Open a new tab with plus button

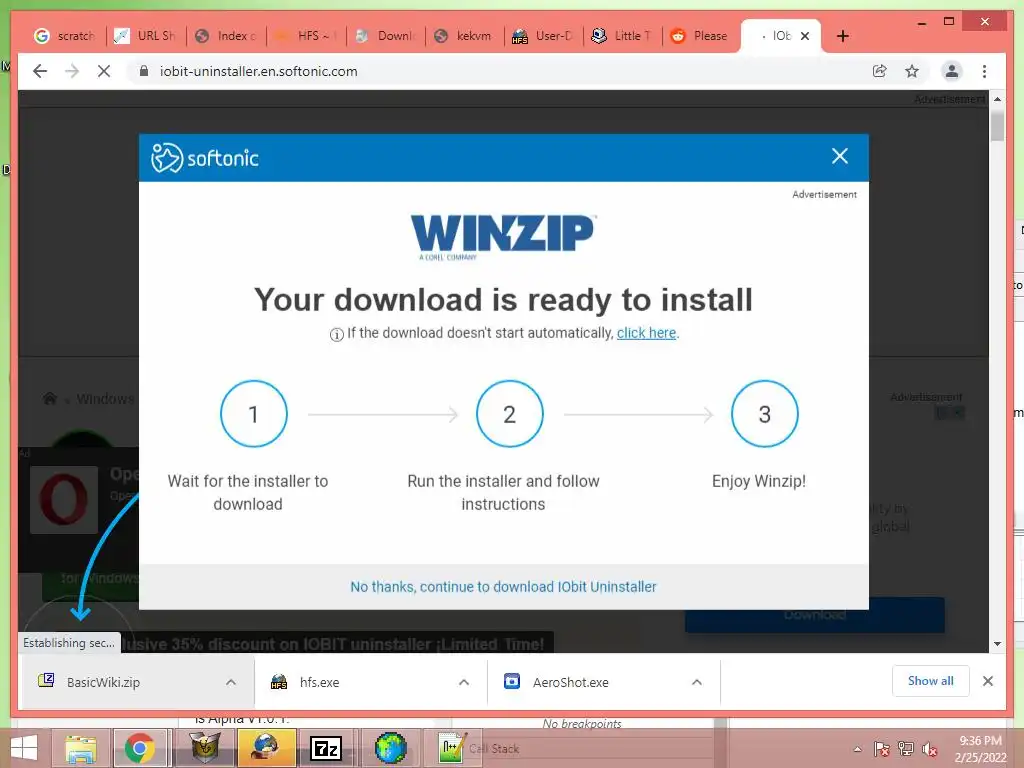[842, 36]
